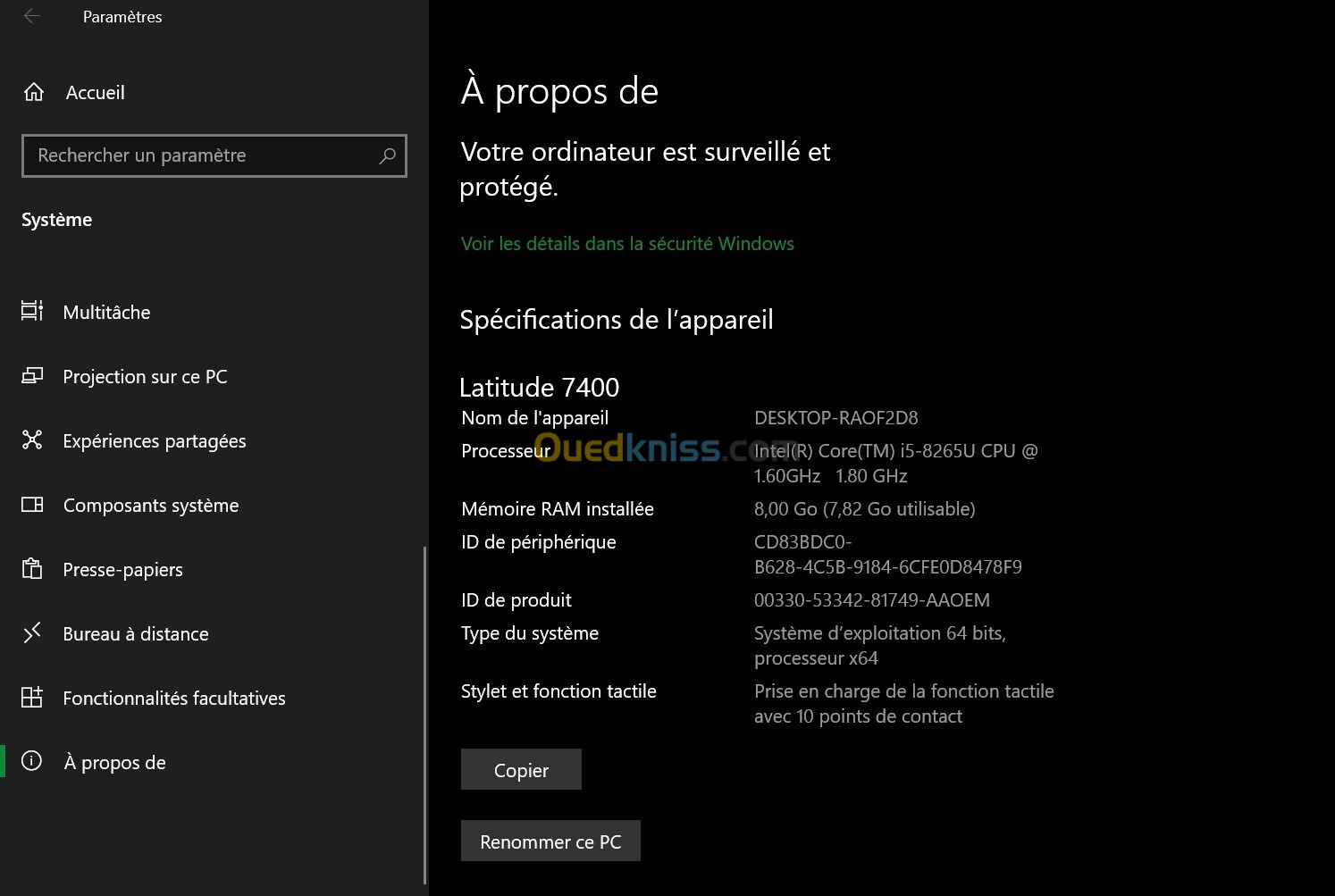Click the À propos de page title
The image size is (1335, 896).
click(559, 91)
